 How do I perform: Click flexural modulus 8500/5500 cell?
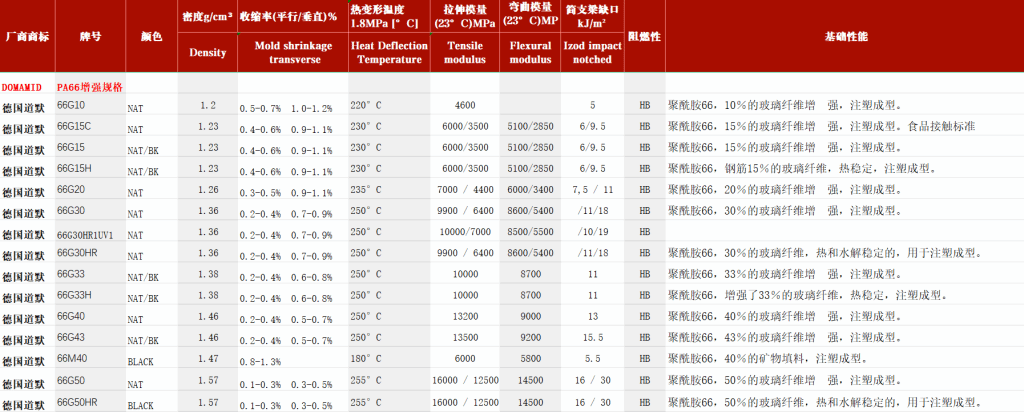[530, 232]
